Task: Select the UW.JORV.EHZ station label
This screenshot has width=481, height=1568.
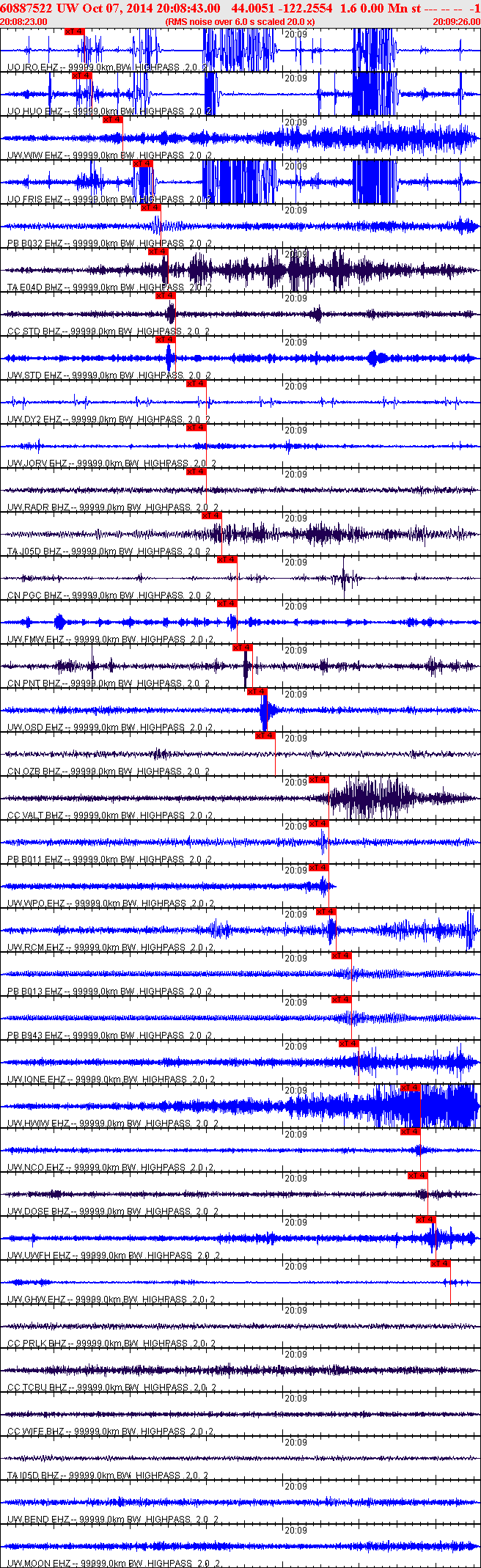Action: click(x=112, y=464)
